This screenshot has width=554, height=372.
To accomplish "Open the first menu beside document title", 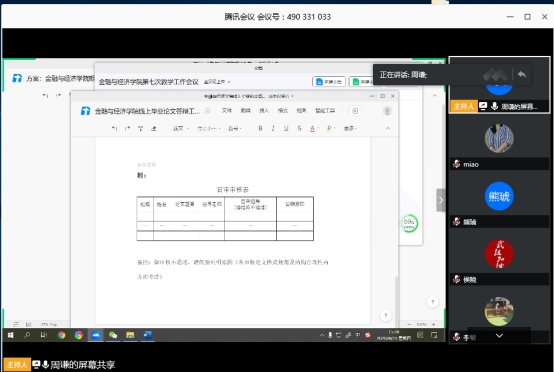I will (x=226, y=111).
